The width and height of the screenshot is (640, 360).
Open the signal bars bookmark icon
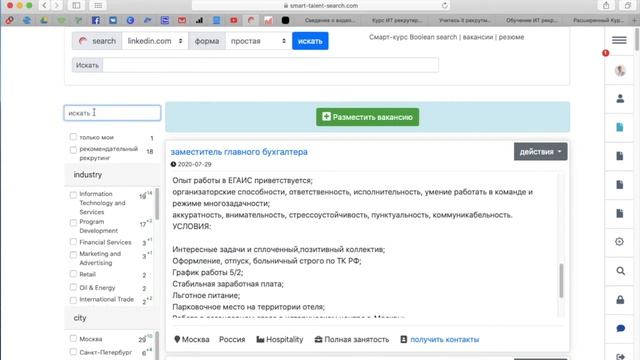(199, 20)
